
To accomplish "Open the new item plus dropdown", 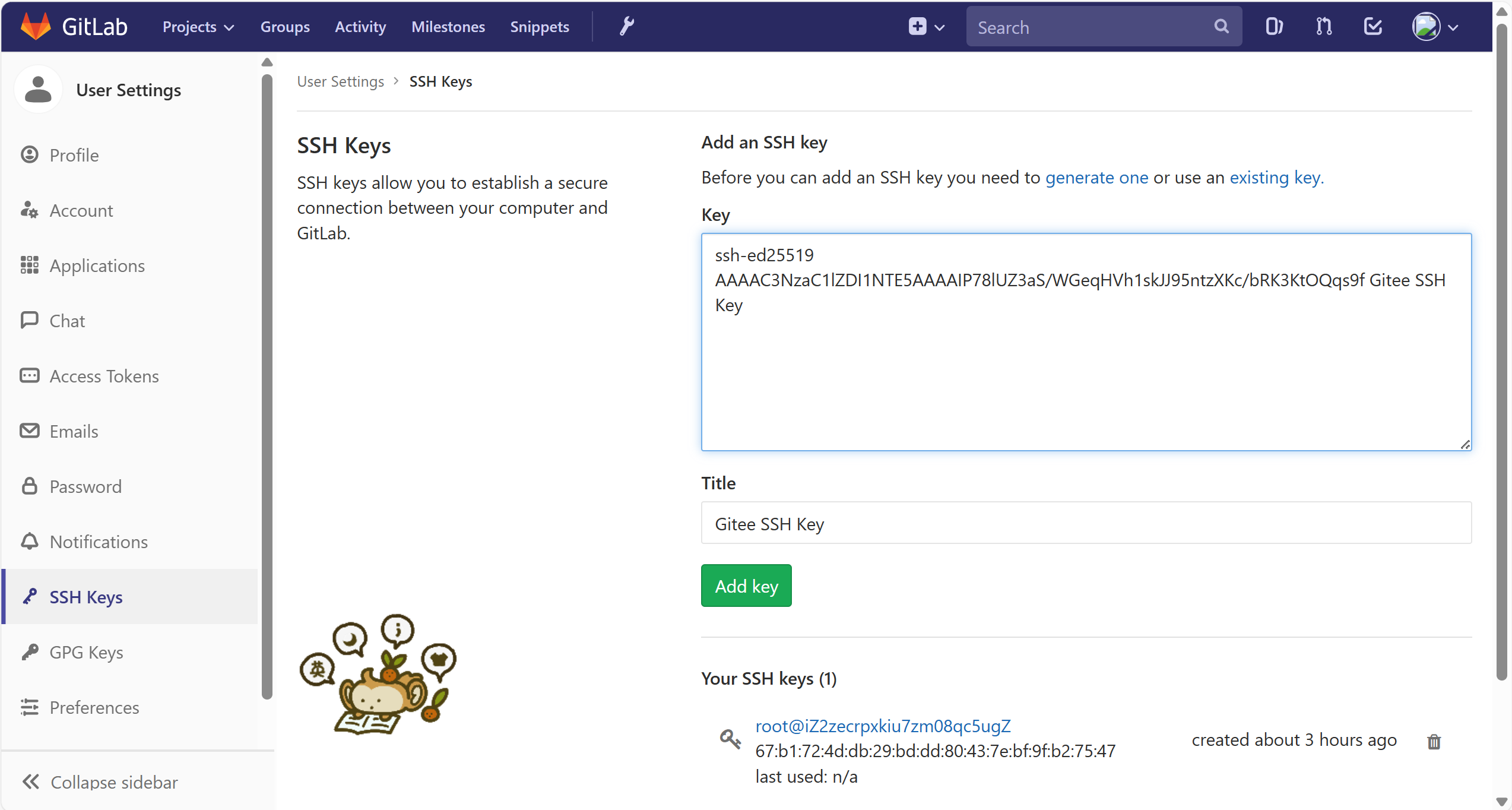I will click(925, 27).
